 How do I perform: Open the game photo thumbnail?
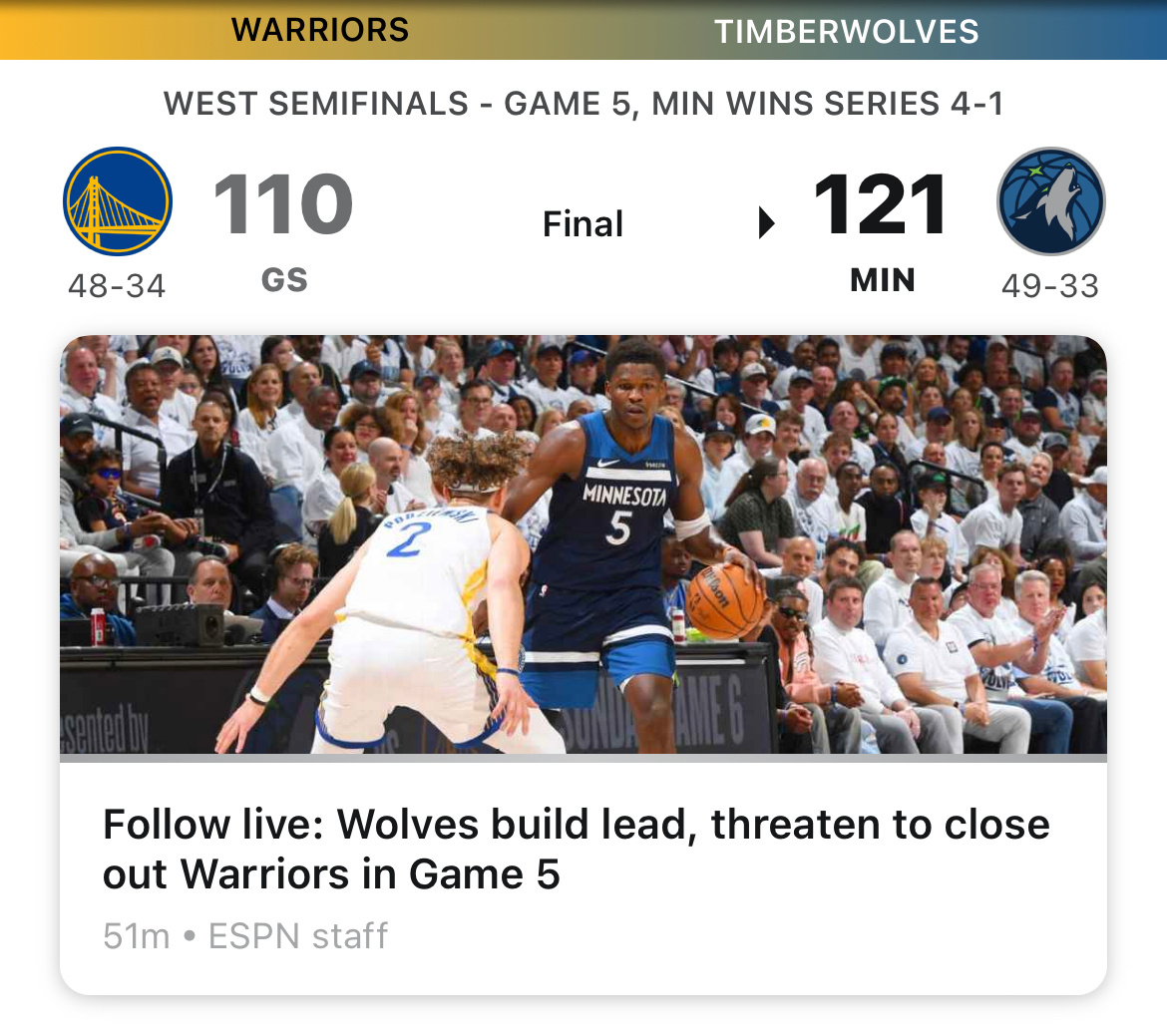(583, 544)
